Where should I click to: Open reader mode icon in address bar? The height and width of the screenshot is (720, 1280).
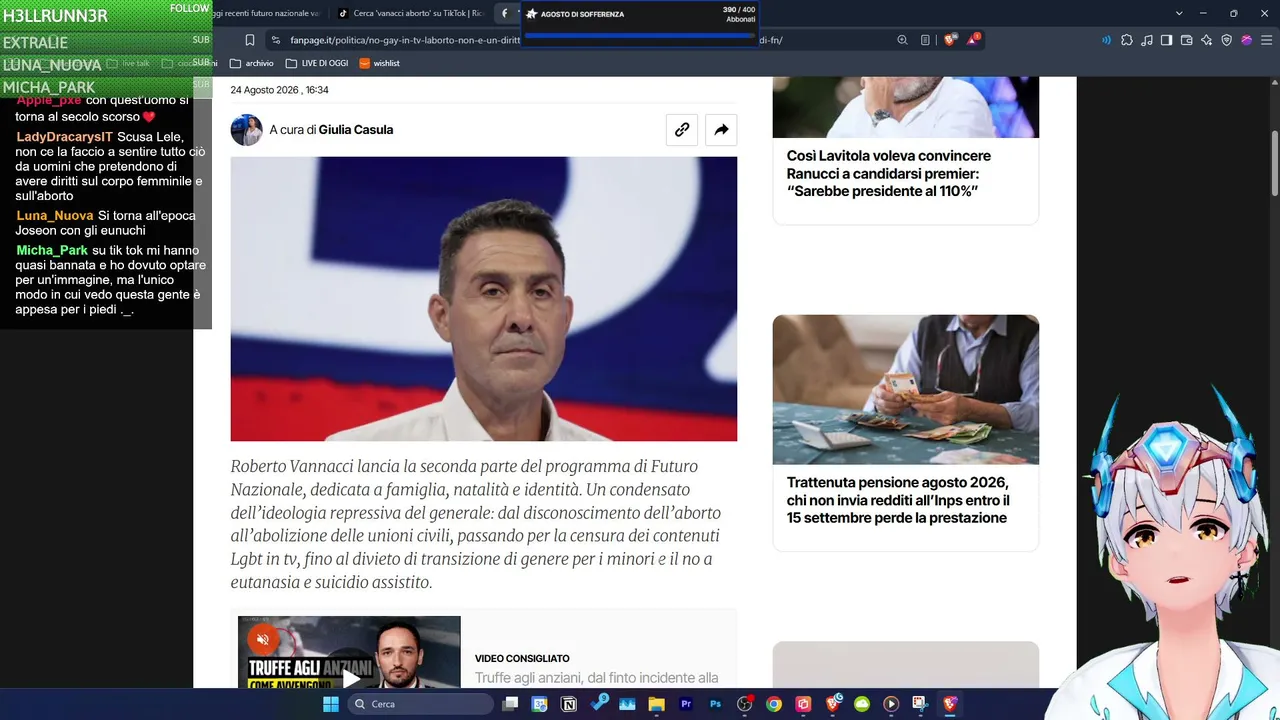[x=925, y=40]
